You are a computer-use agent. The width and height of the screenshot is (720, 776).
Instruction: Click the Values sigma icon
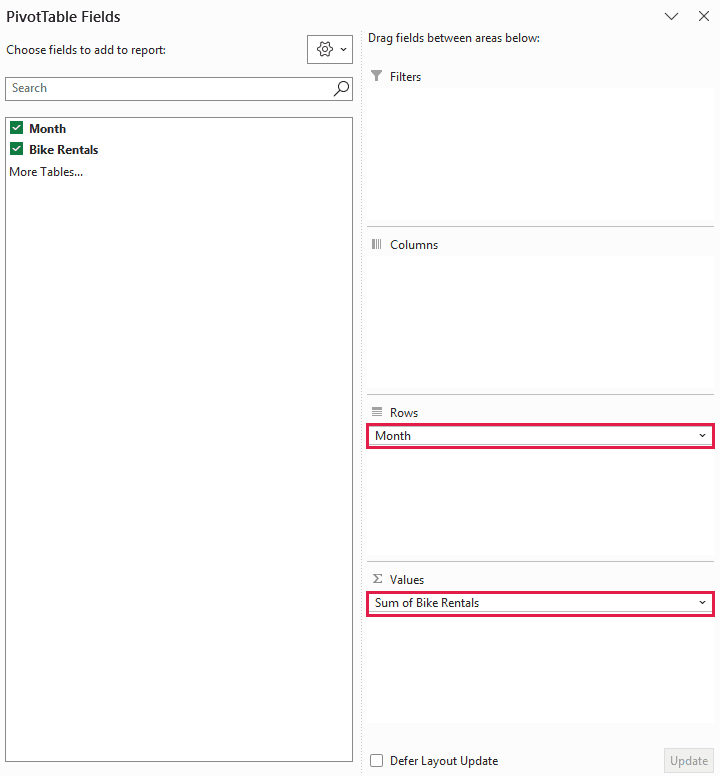(377, 579)
